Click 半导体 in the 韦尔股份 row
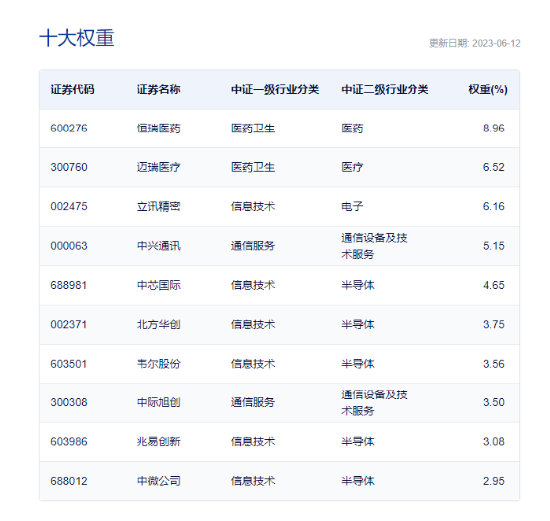The height and width of the screenshot is (521, 550). 358,364
